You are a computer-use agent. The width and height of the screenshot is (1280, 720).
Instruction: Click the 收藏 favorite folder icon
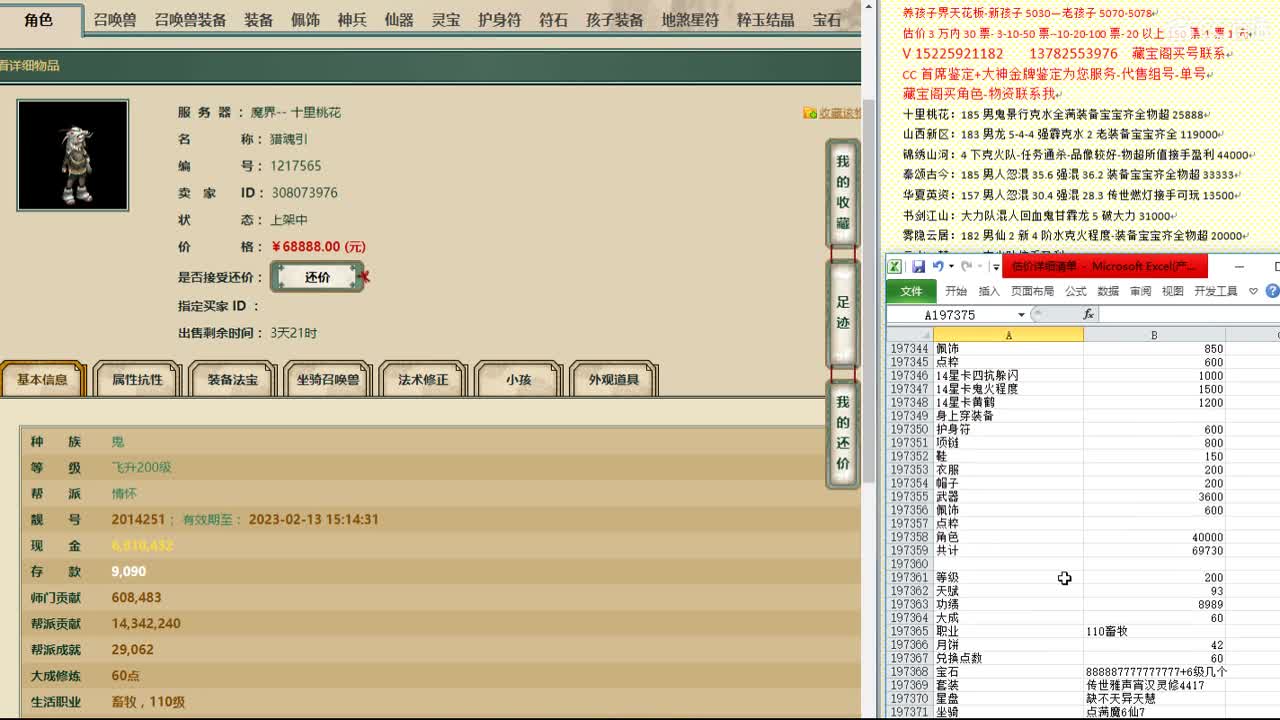click(x=810, y=113)
